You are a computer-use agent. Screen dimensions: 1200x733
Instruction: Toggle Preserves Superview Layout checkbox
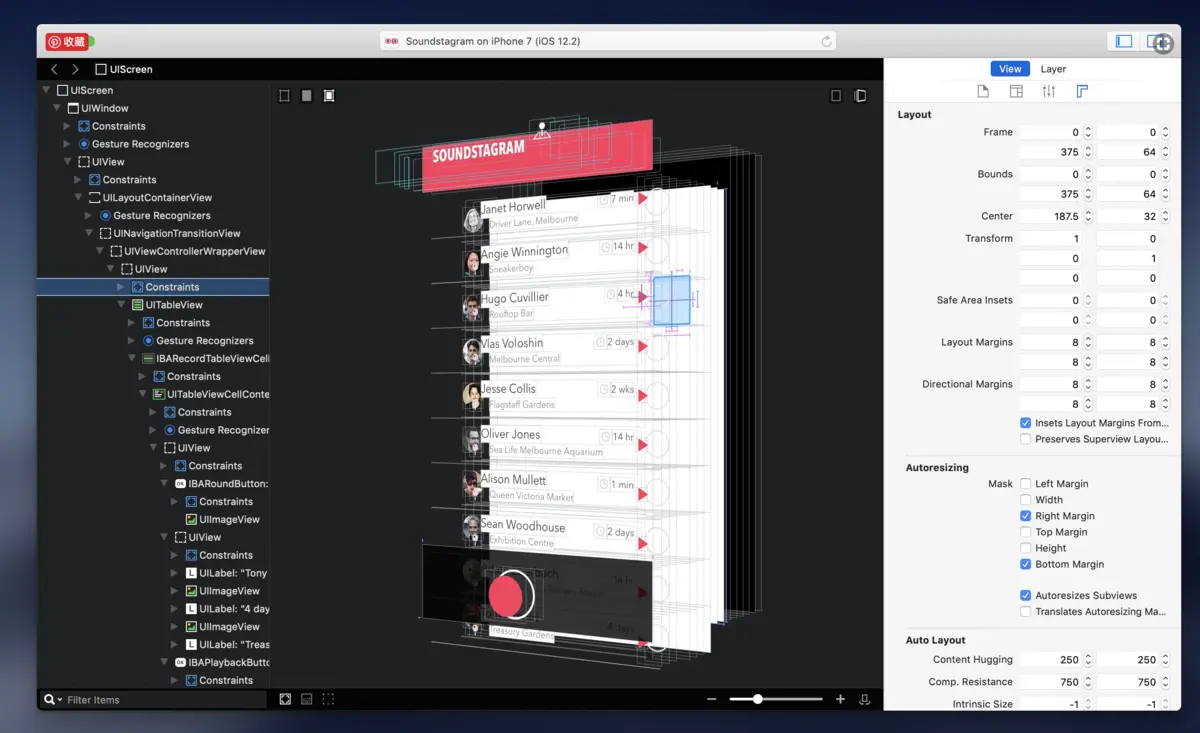[1025, 439]
